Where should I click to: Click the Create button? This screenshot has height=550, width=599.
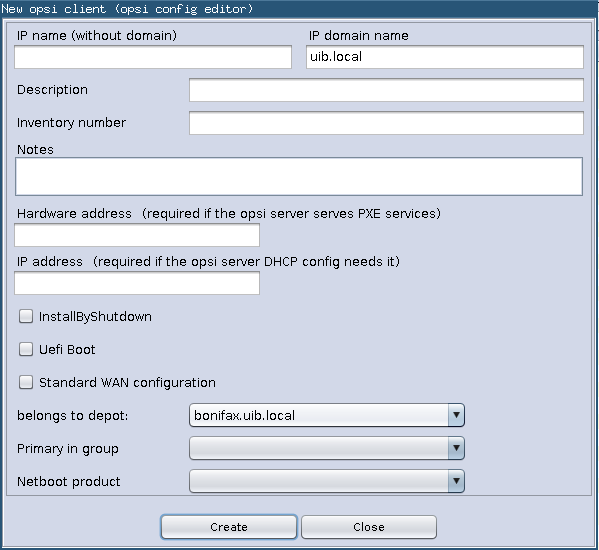coord(229,527)
